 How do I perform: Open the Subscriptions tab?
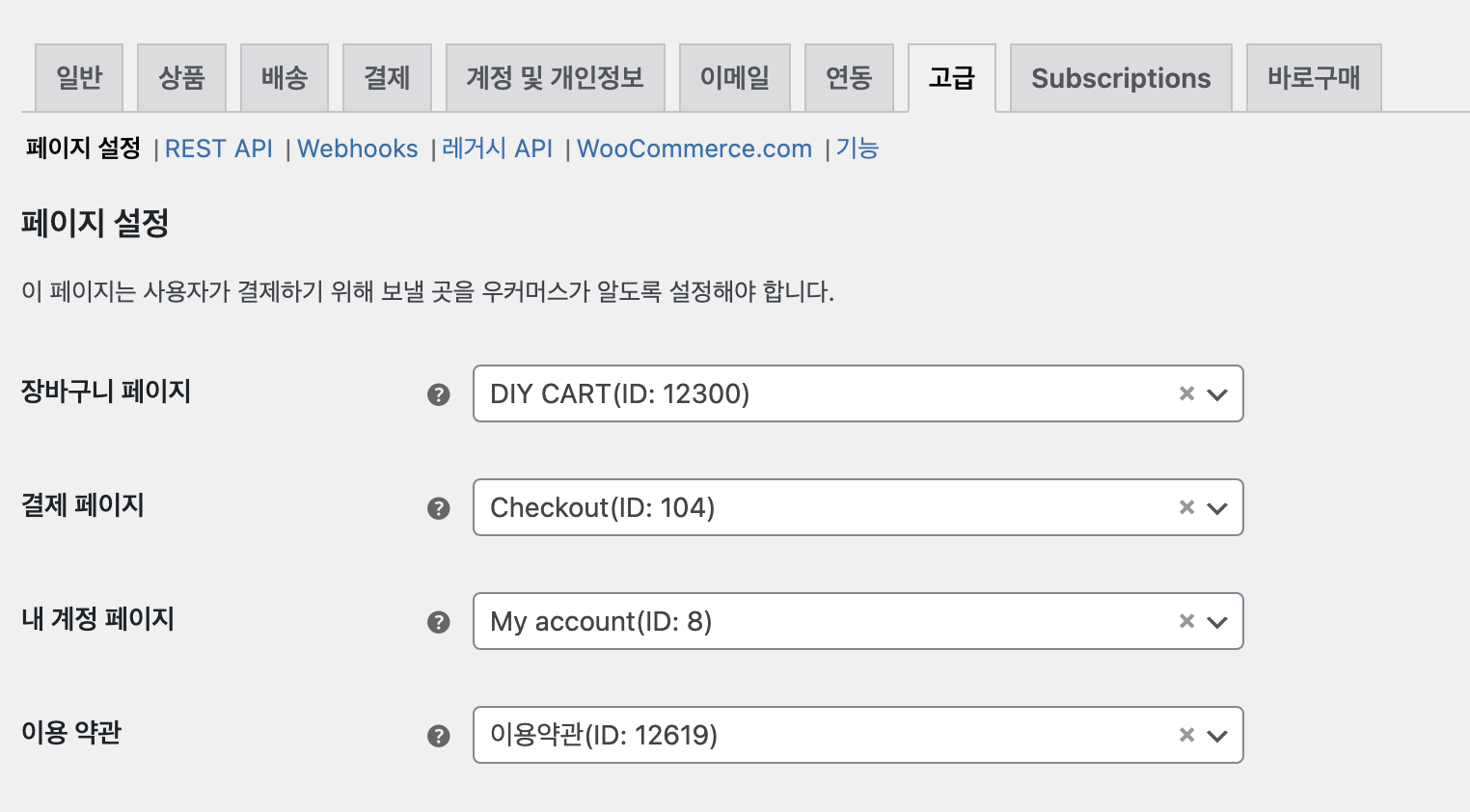click(x=1121, y=78)
